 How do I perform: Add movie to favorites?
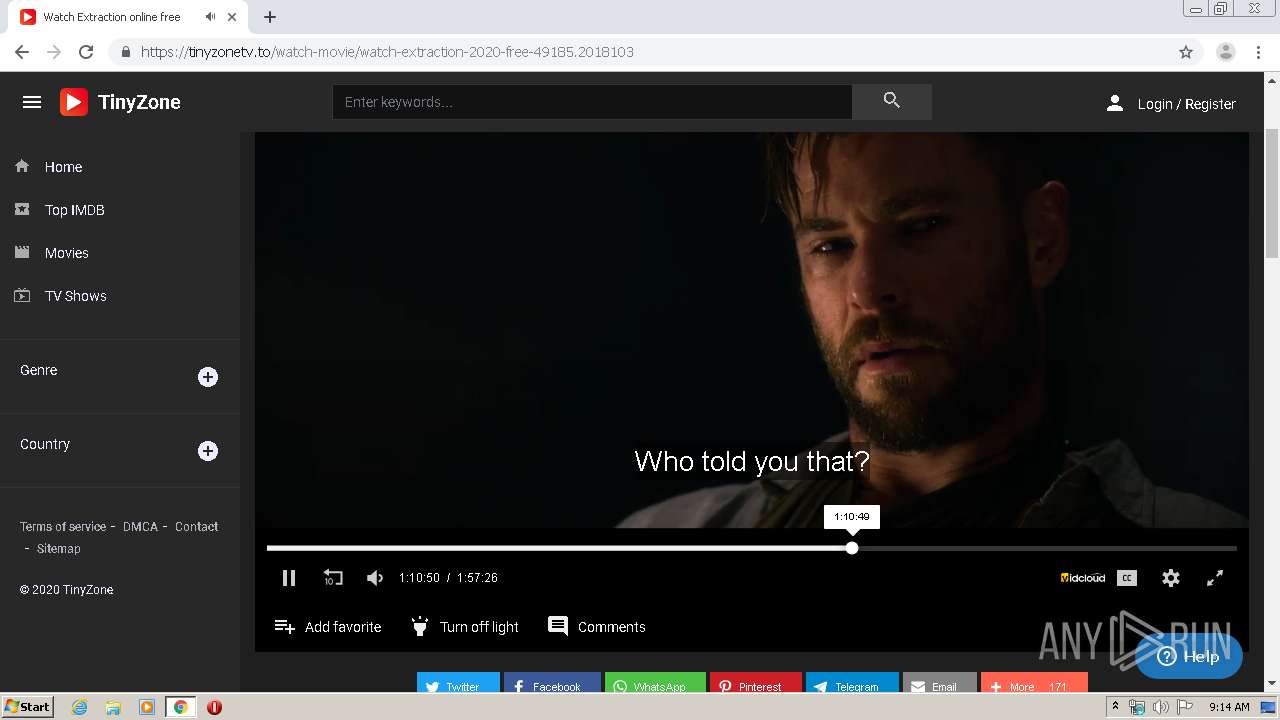click(328, 627)
